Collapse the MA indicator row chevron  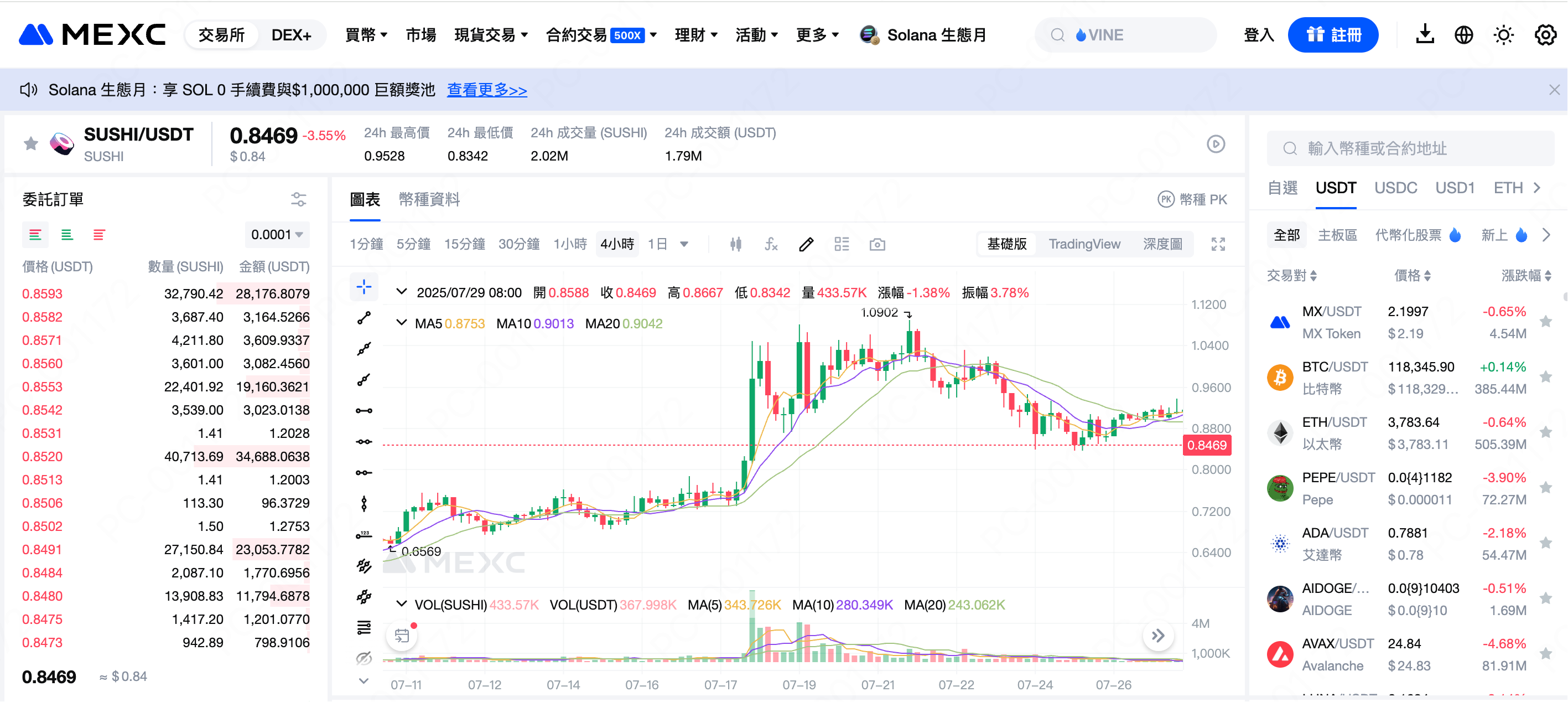point(401,323)
